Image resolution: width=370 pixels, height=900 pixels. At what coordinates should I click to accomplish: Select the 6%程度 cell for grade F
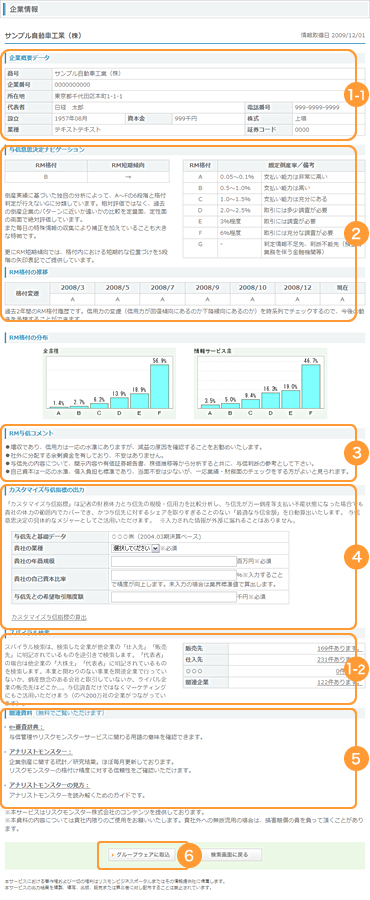[x=239, y=232]
